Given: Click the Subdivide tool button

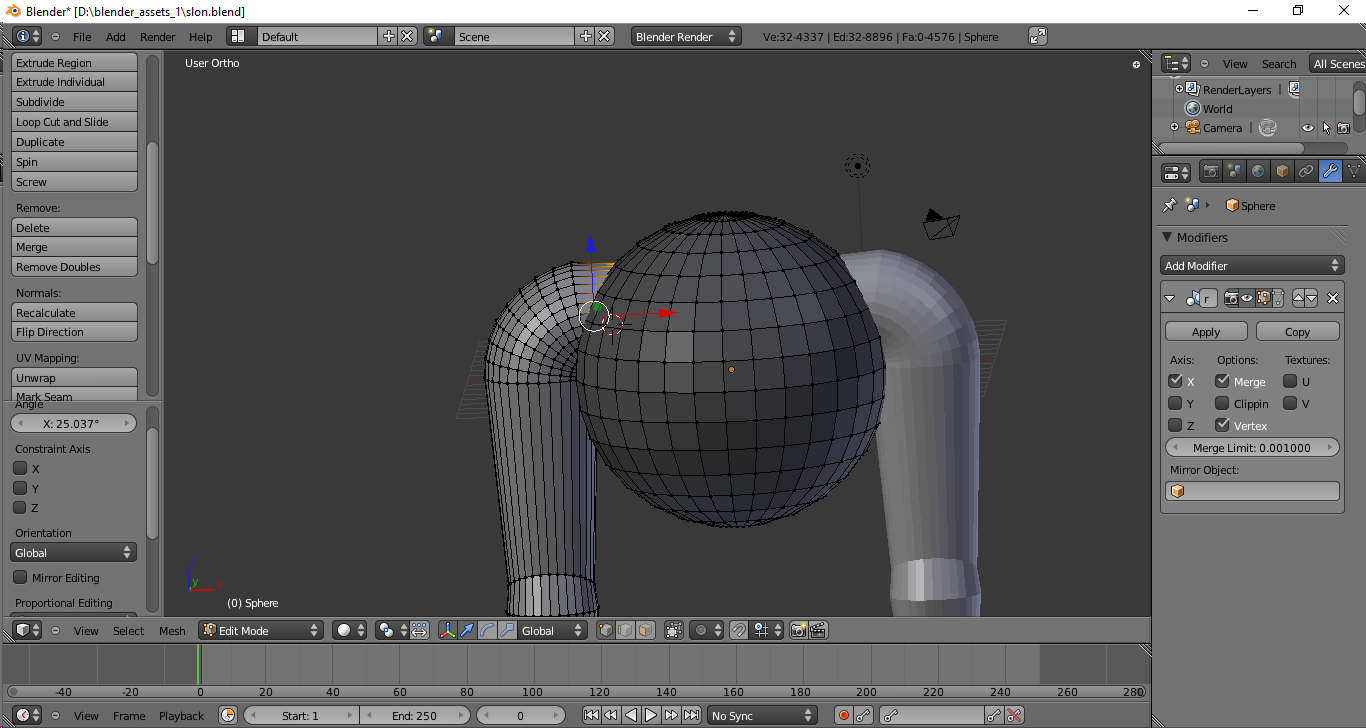Looking at the screenshot, I should [x=74, y=102].
